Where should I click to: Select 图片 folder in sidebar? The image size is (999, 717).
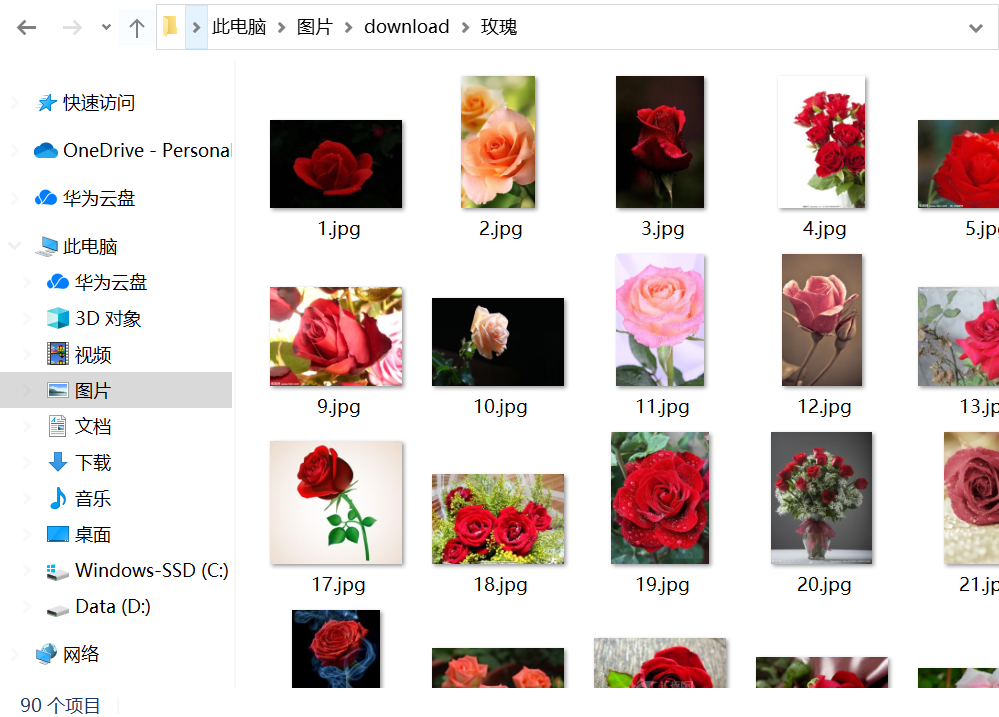click(x=116, y=390)
